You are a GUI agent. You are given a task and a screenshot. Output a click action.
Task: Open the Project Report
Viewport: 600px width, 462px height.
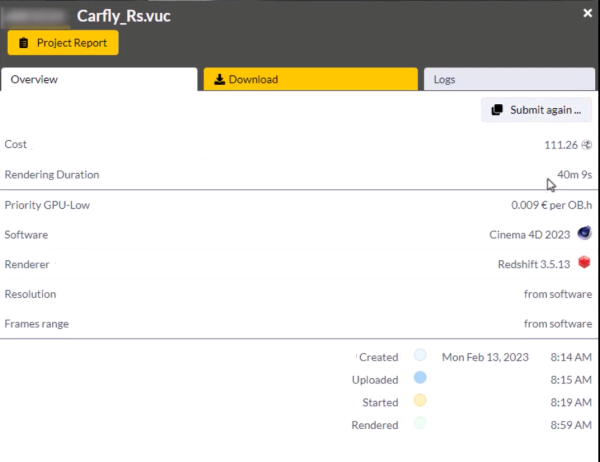[63, 44]
